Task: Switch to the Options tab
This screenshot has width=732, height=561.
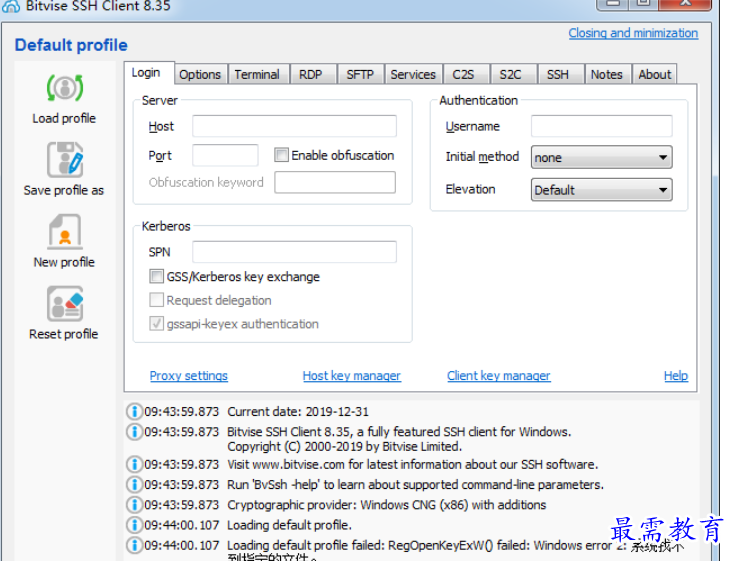Action: (200, 74)
